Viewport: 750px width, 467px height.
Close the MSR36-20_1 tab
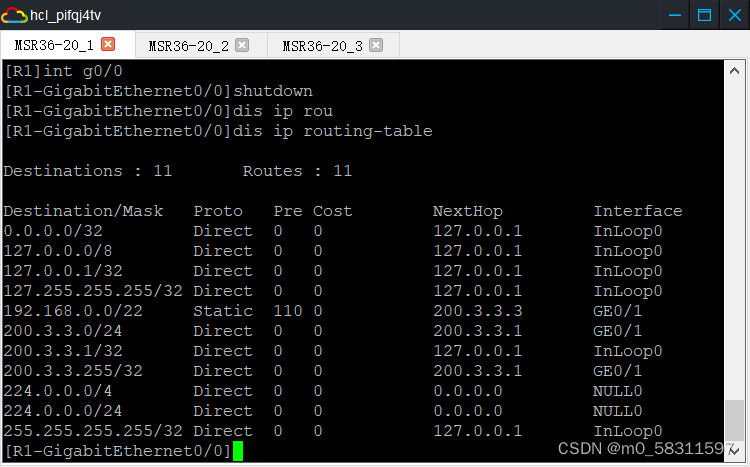point(108,44)
